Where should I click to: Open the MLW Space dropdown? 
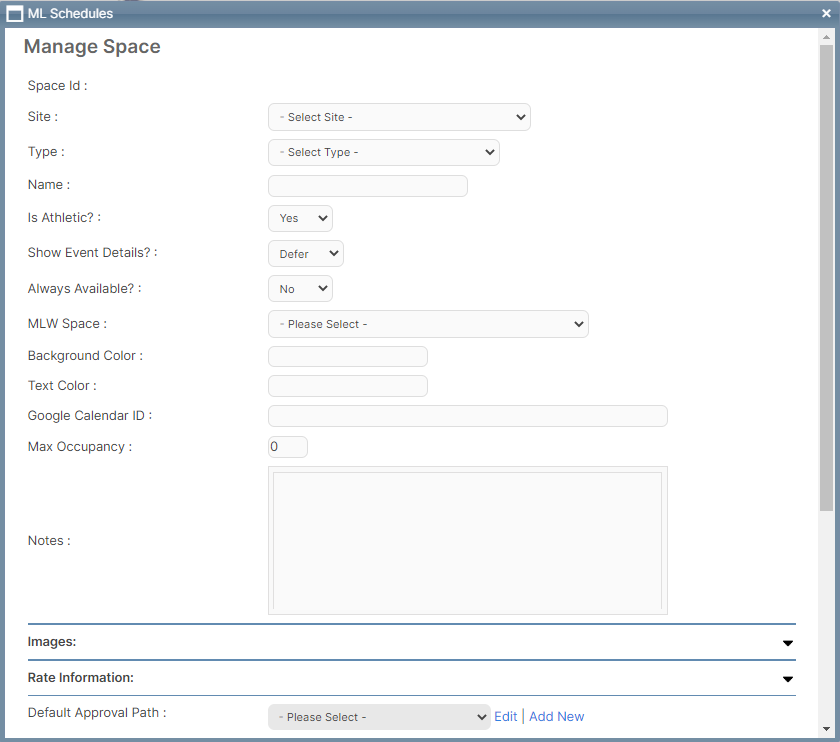pyautogui.click(x=428, y=324)
